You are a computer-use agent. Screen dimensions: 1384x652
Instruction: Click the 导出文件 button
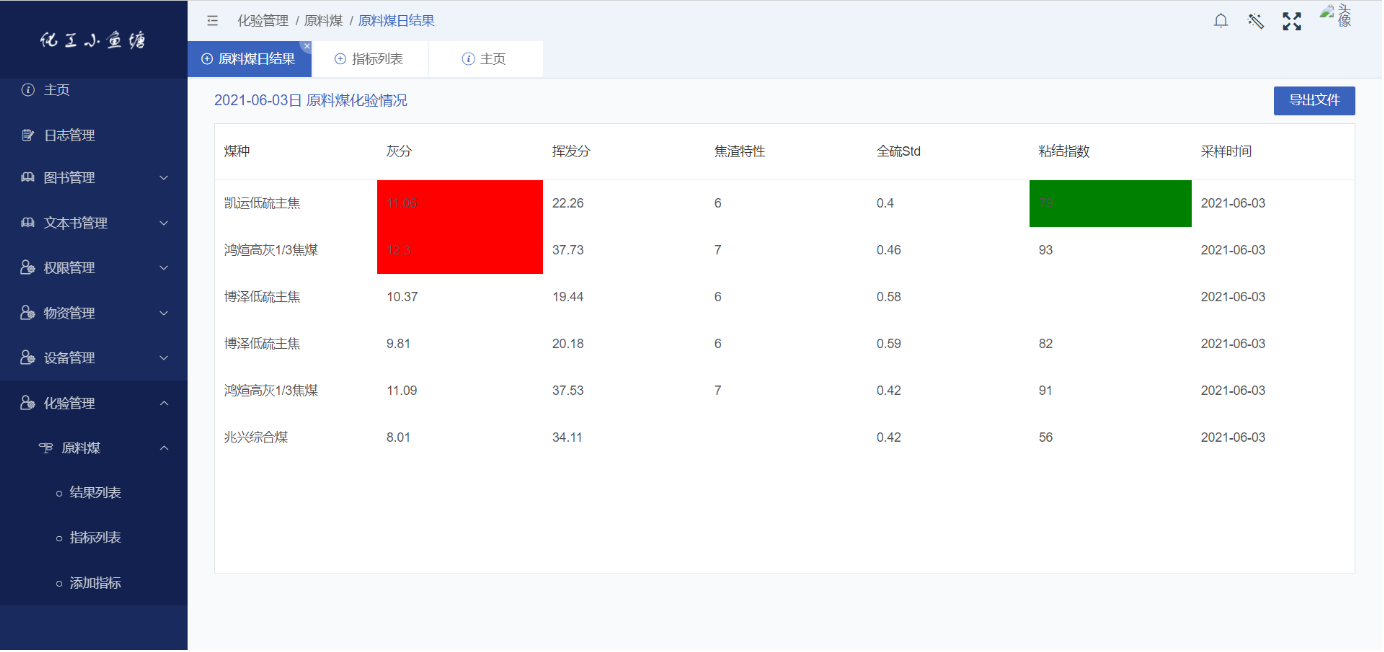pyautogui.click(x=1313, y=100)
